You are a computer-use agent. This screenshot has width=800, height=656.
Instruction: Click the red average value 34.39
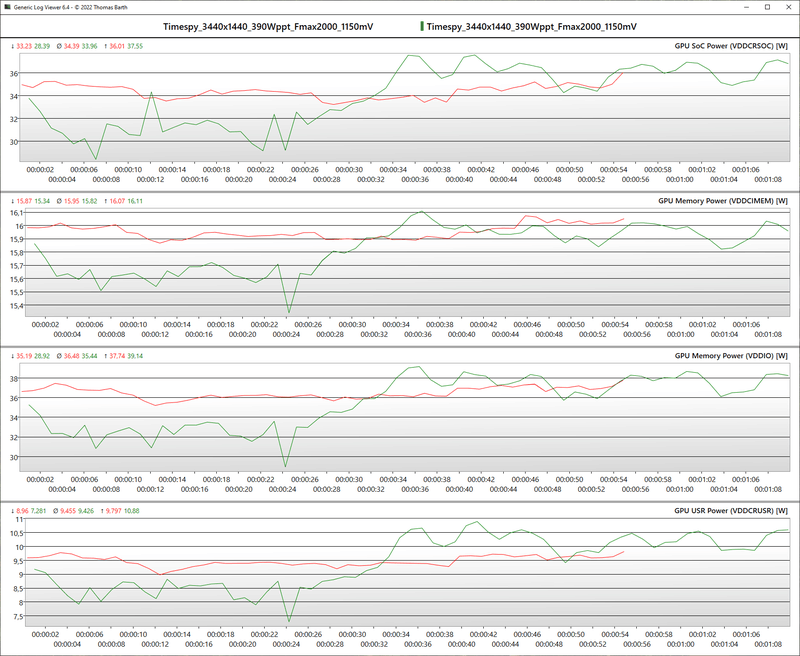coord(71,46)
